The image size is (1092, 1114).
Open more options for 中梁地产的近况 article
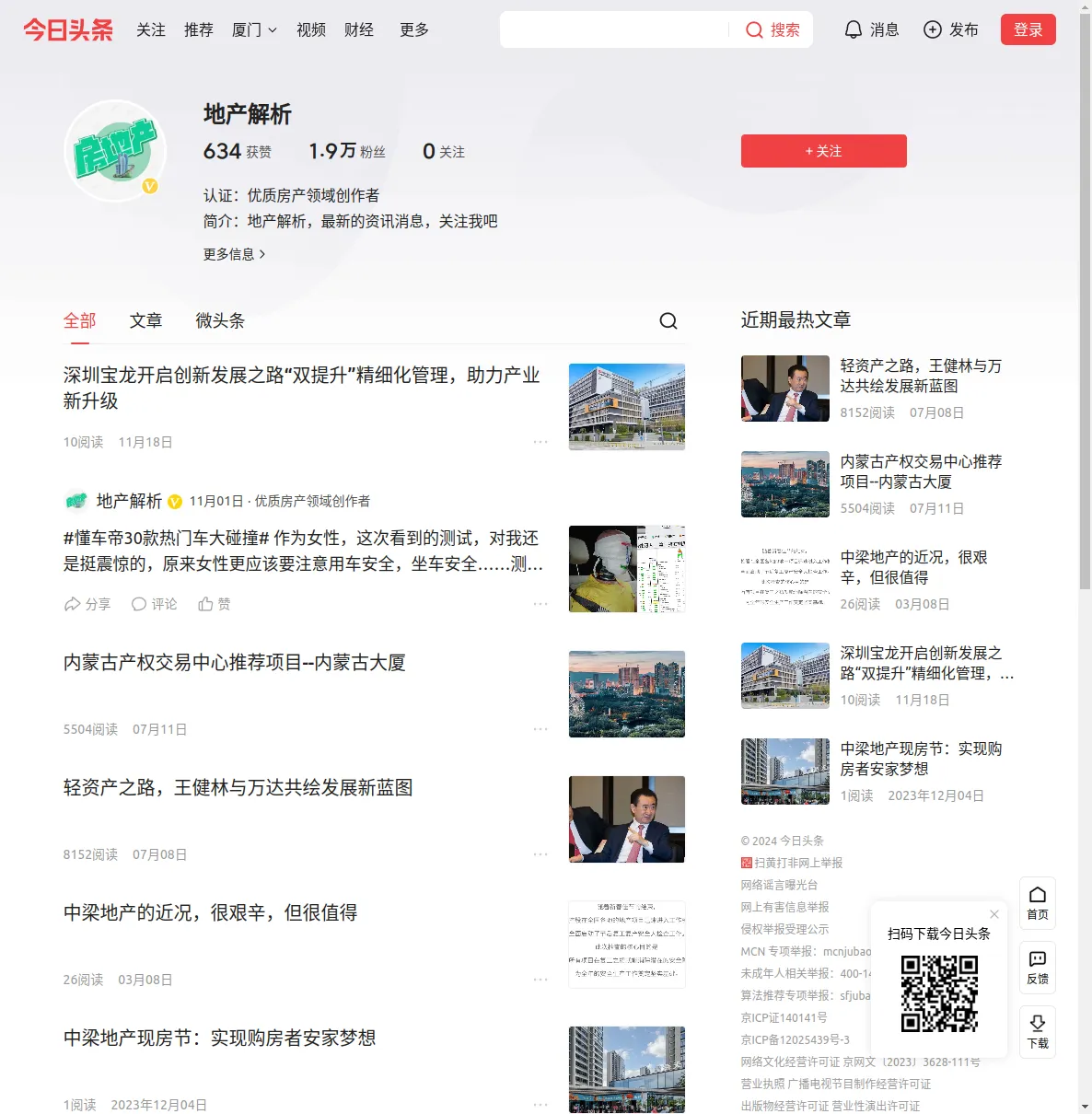coord(540,980)
